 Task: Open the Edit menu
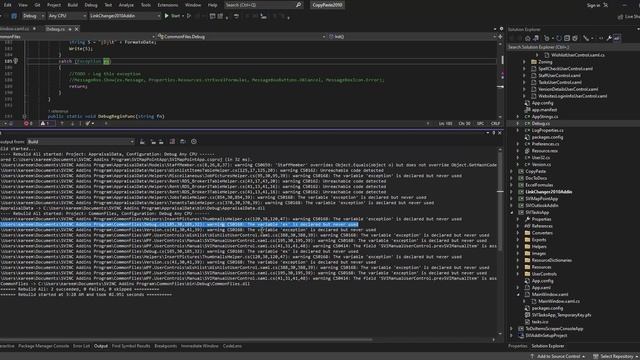pos(8,5)
